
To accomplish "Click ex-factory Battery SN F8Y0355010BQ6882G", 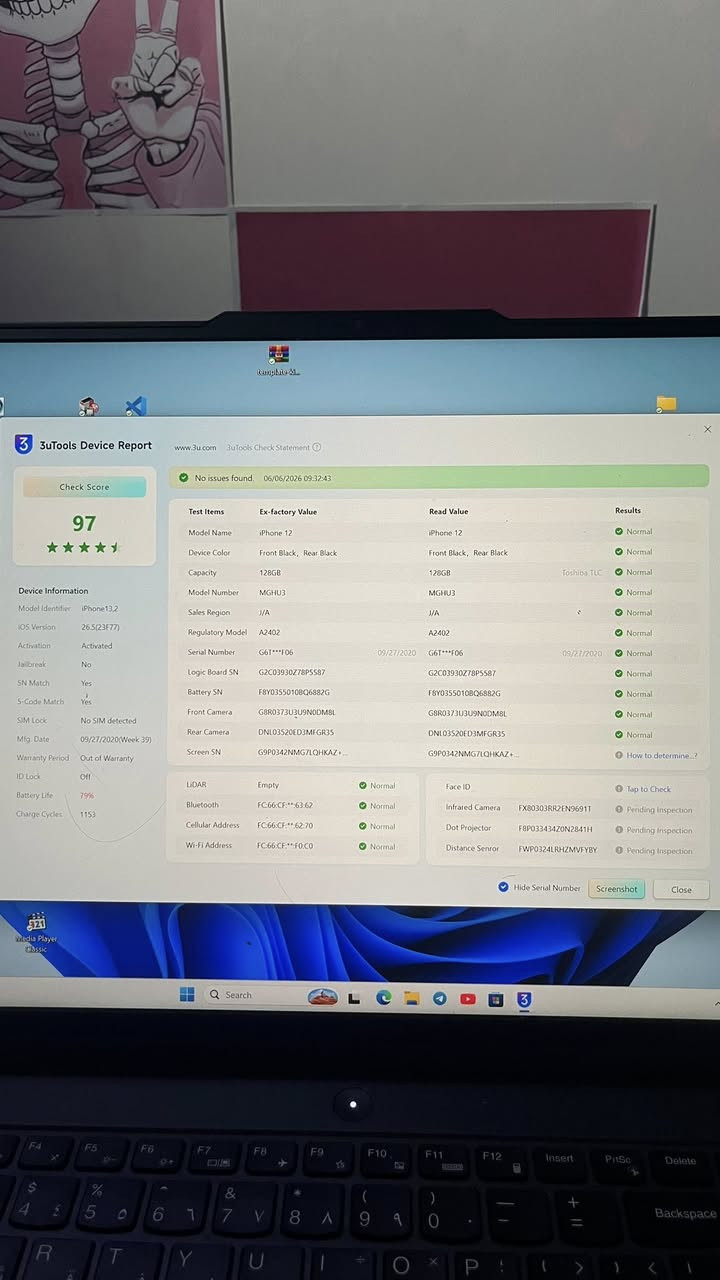I will (x=294, y=692).
